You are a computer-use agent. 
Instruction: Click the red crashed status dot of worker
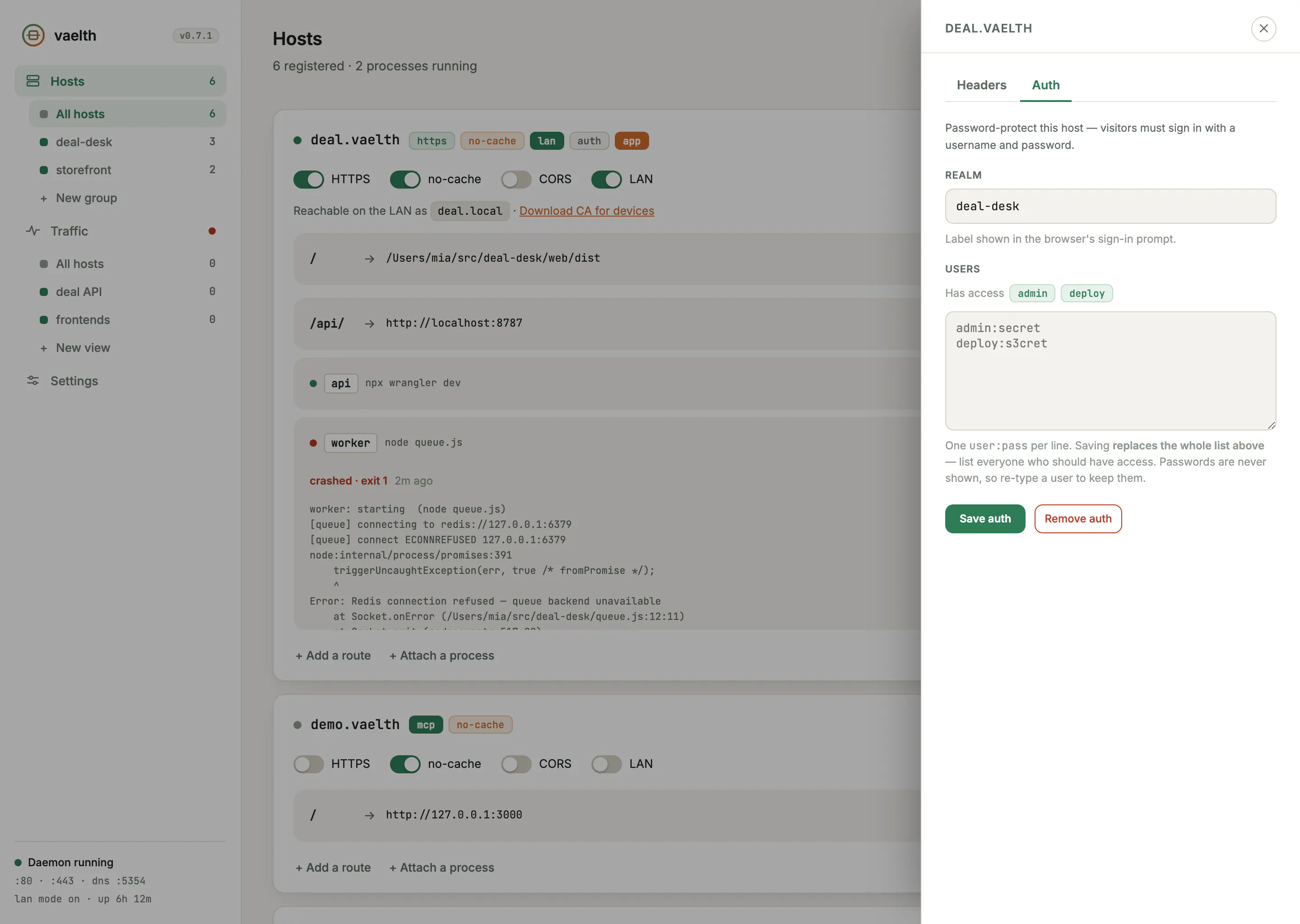click(x=313, y=443)
